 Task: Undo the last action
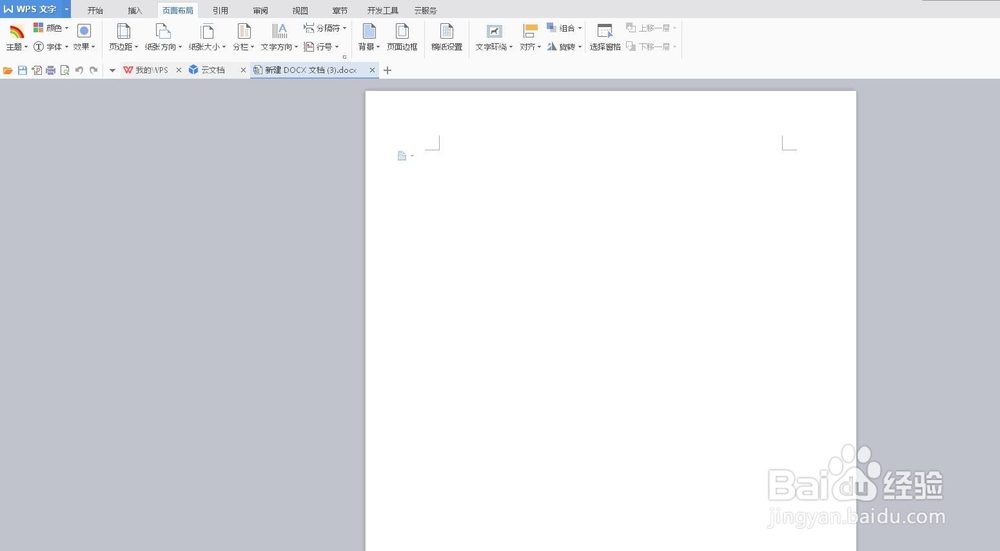[x=79, y=70]
